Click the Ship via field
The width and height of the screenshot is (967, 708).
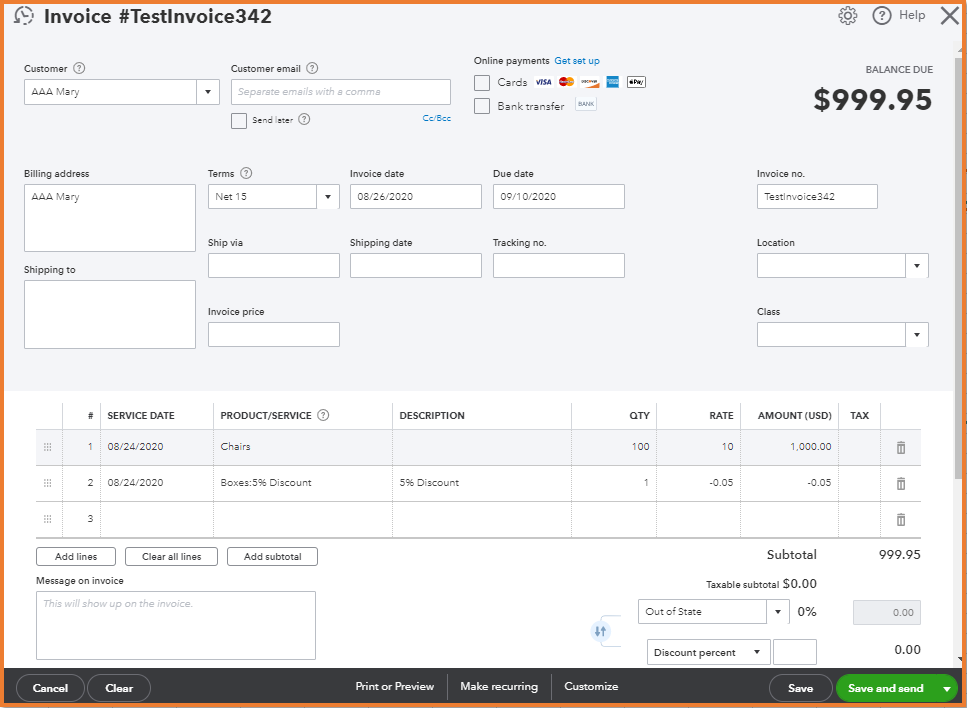(274, 266)
